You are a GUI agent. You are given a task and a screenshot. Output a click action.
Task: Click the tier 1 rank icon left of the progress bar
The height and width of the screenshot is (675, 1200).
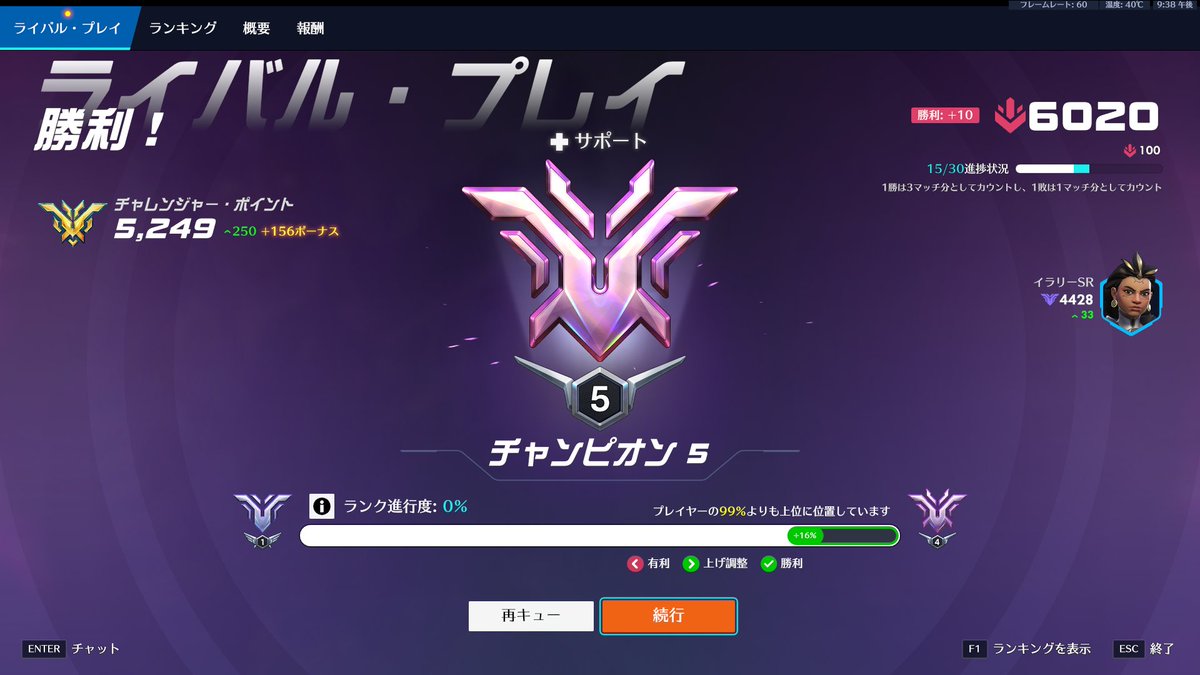pos(262,520)
